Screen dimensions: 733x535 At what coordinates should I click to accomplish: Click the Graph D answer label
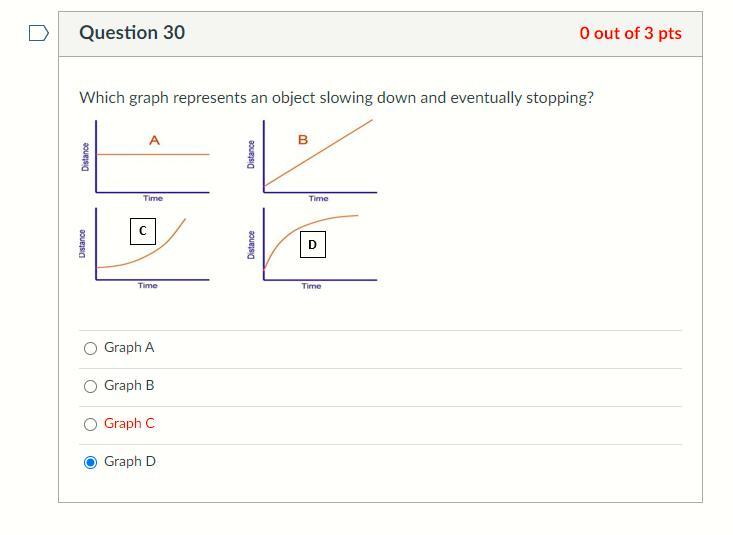click(x=129, y=462)
